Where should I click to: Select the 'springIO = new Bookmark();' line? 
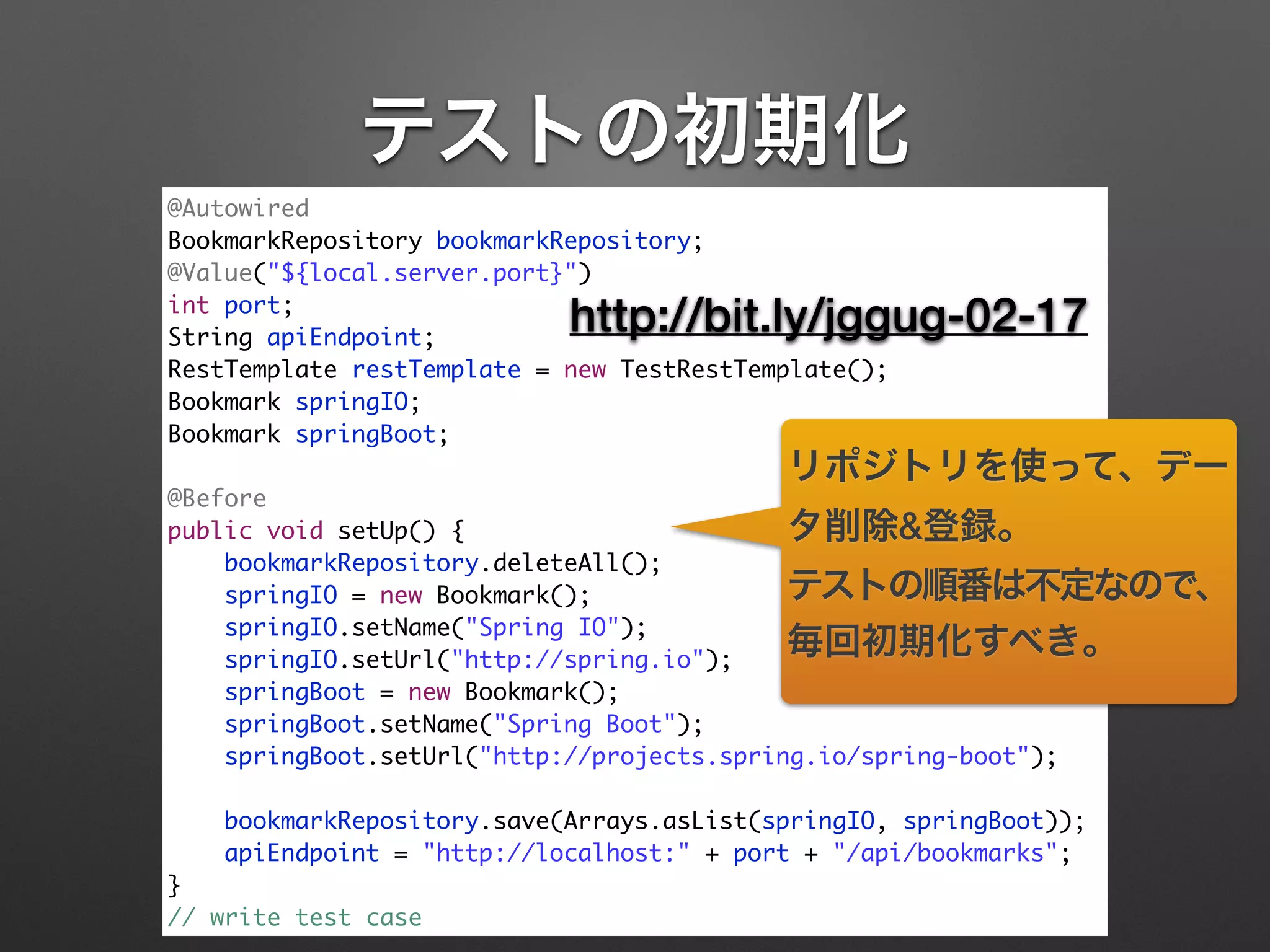click(407, 596)
